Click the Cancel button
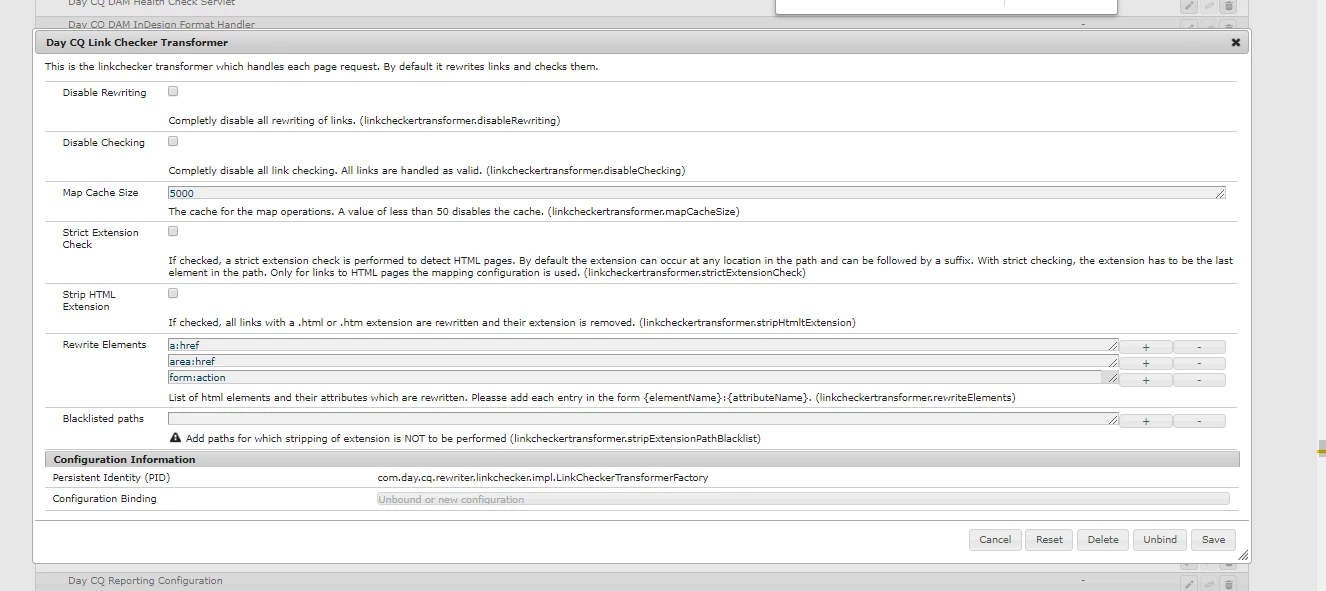This screenshot has width=1326, height=591. 995,539
